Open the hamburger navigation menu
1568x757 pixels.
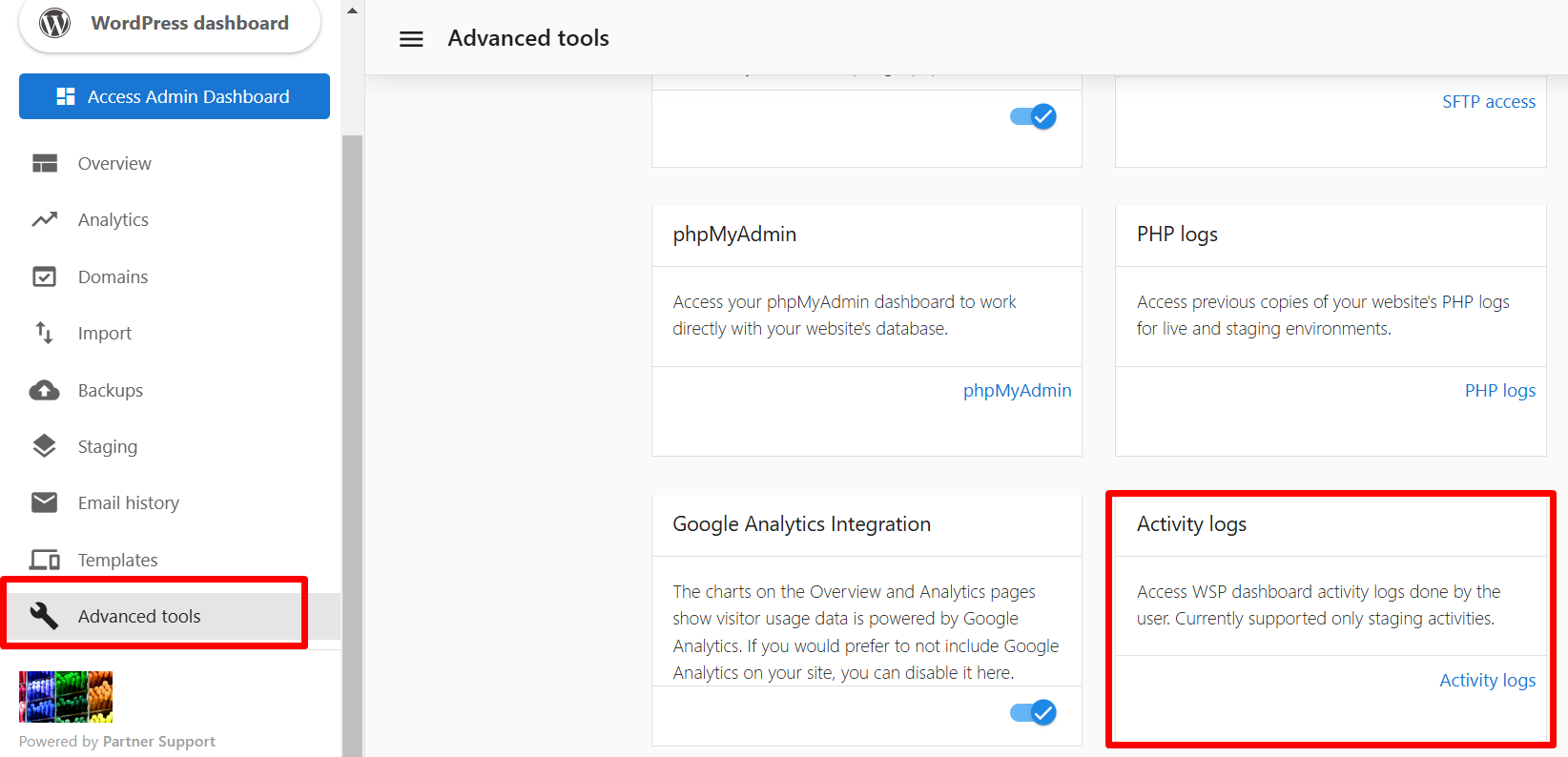tap(411, 38)
